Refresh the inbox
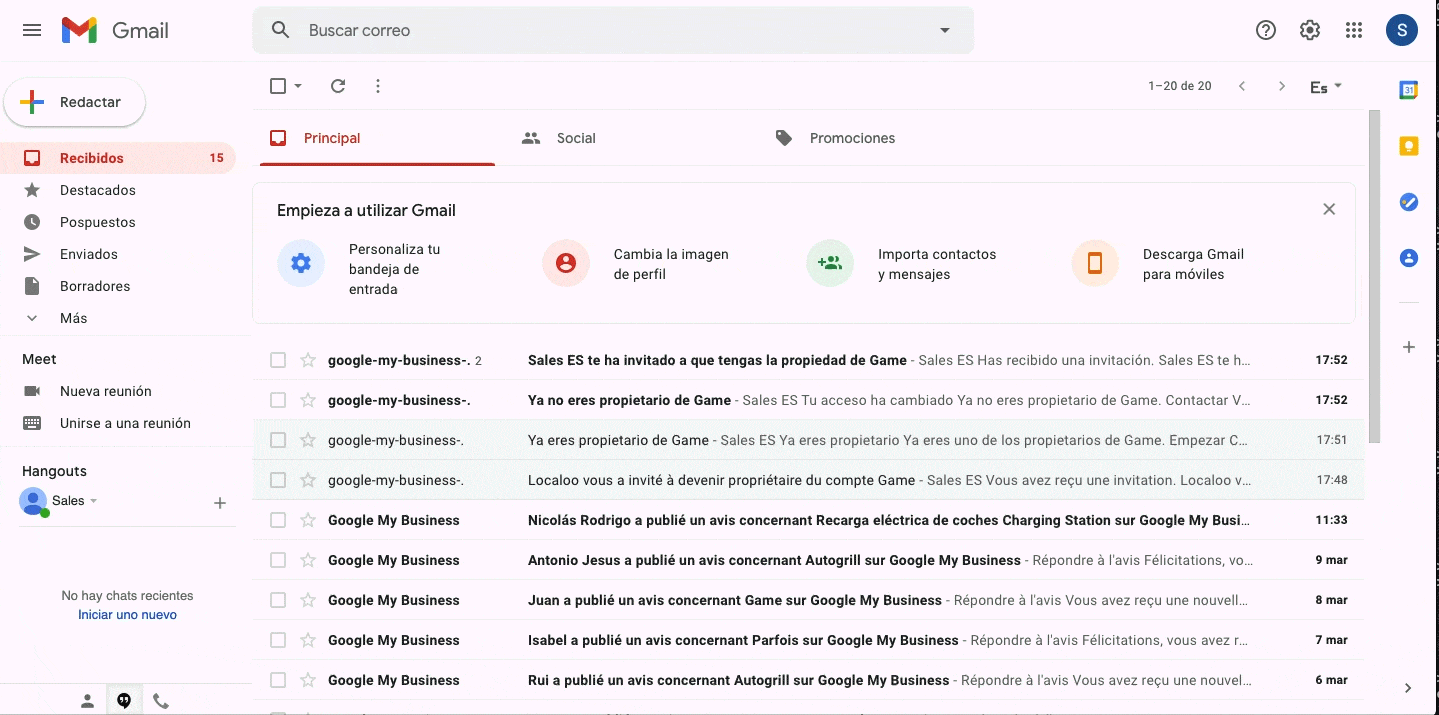The image size is (1439, 715). tap(338, 86)
